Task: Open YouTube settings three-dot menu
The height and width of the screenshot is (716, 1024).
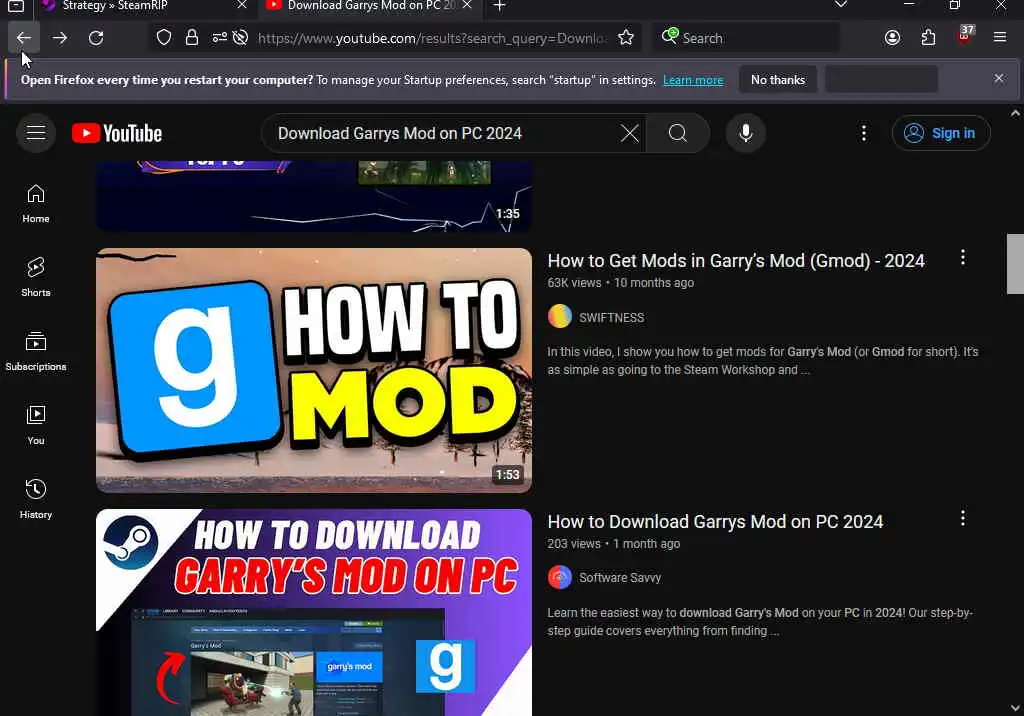Action: [x=863, y=133]
